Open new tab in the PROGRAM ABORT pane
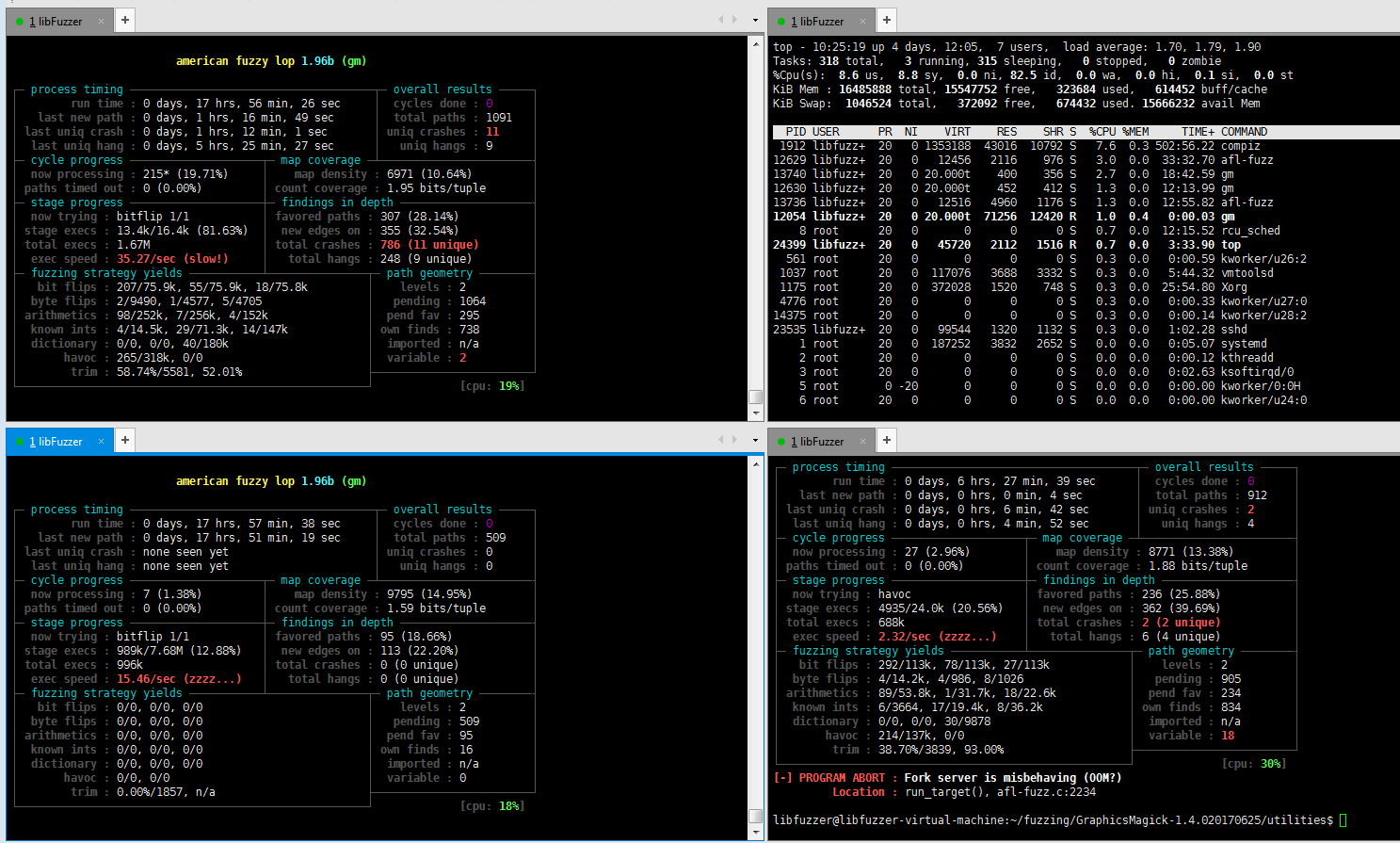Viewport: 1400px width, 843px height. 887,440
